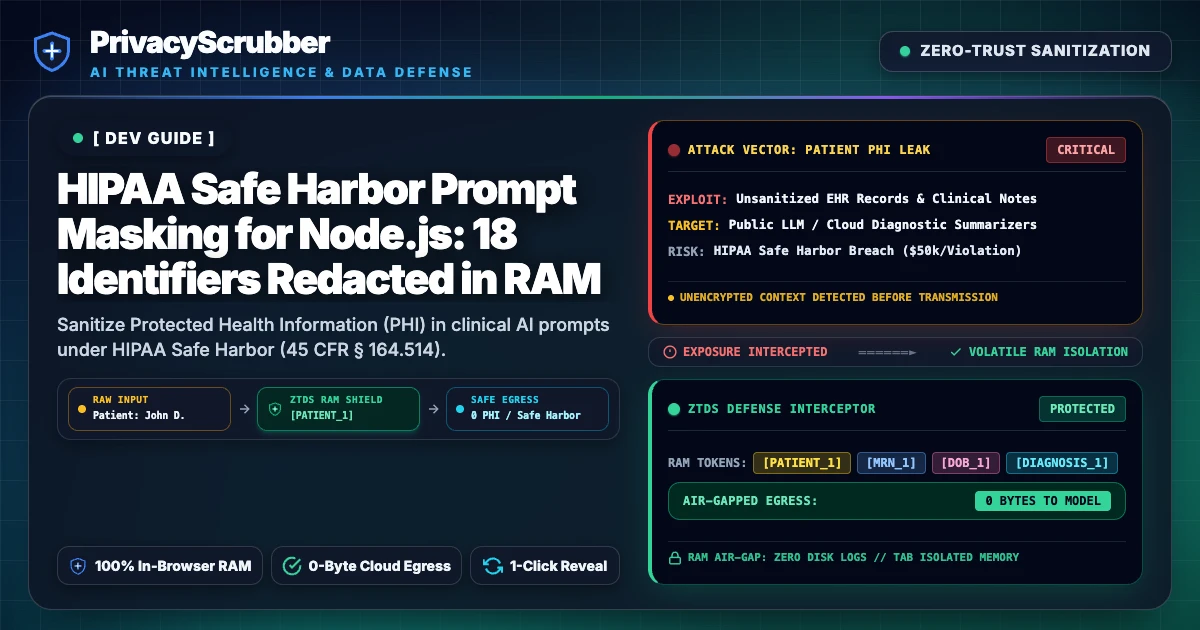Click the ZERO-TRUST SANITIZATION badge

pyautogui.click(x=1025, y=51)
